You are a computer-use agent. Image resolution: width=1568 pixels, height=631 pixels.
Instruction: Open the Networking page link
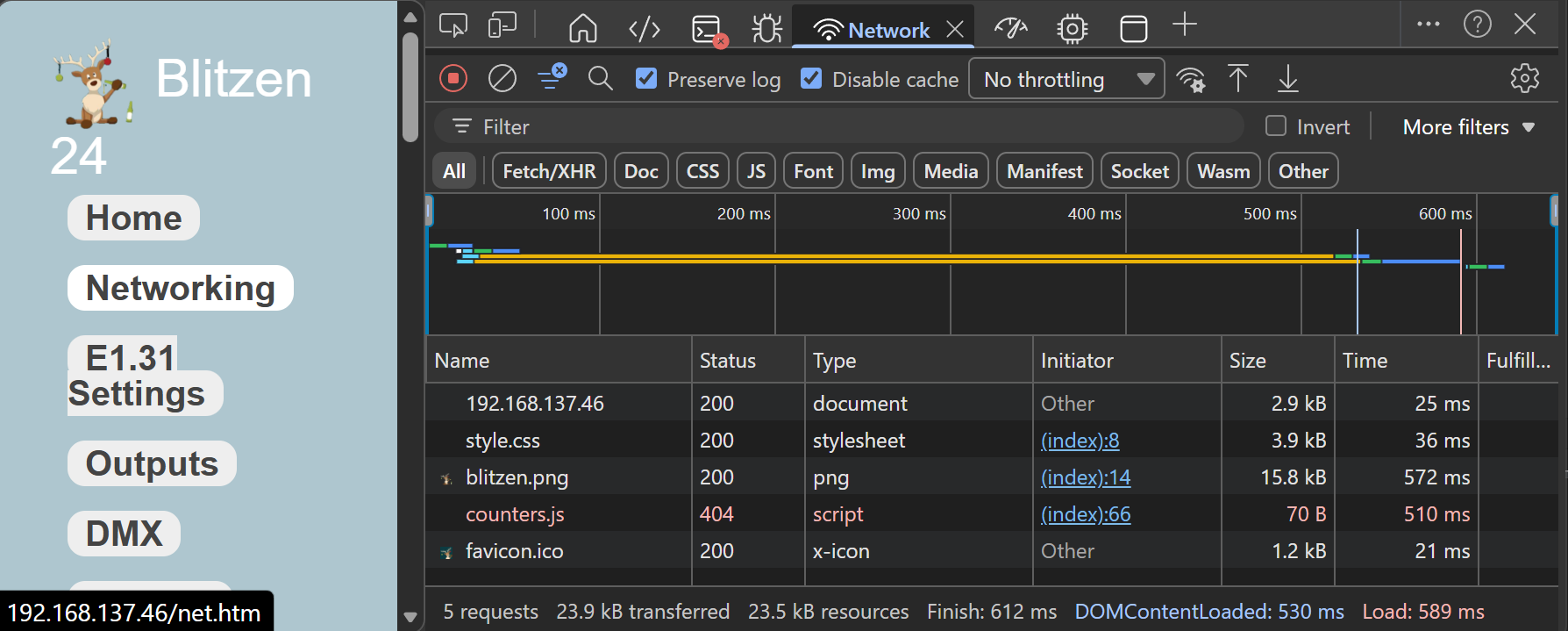pyautogui.click(x=181, y=288)
